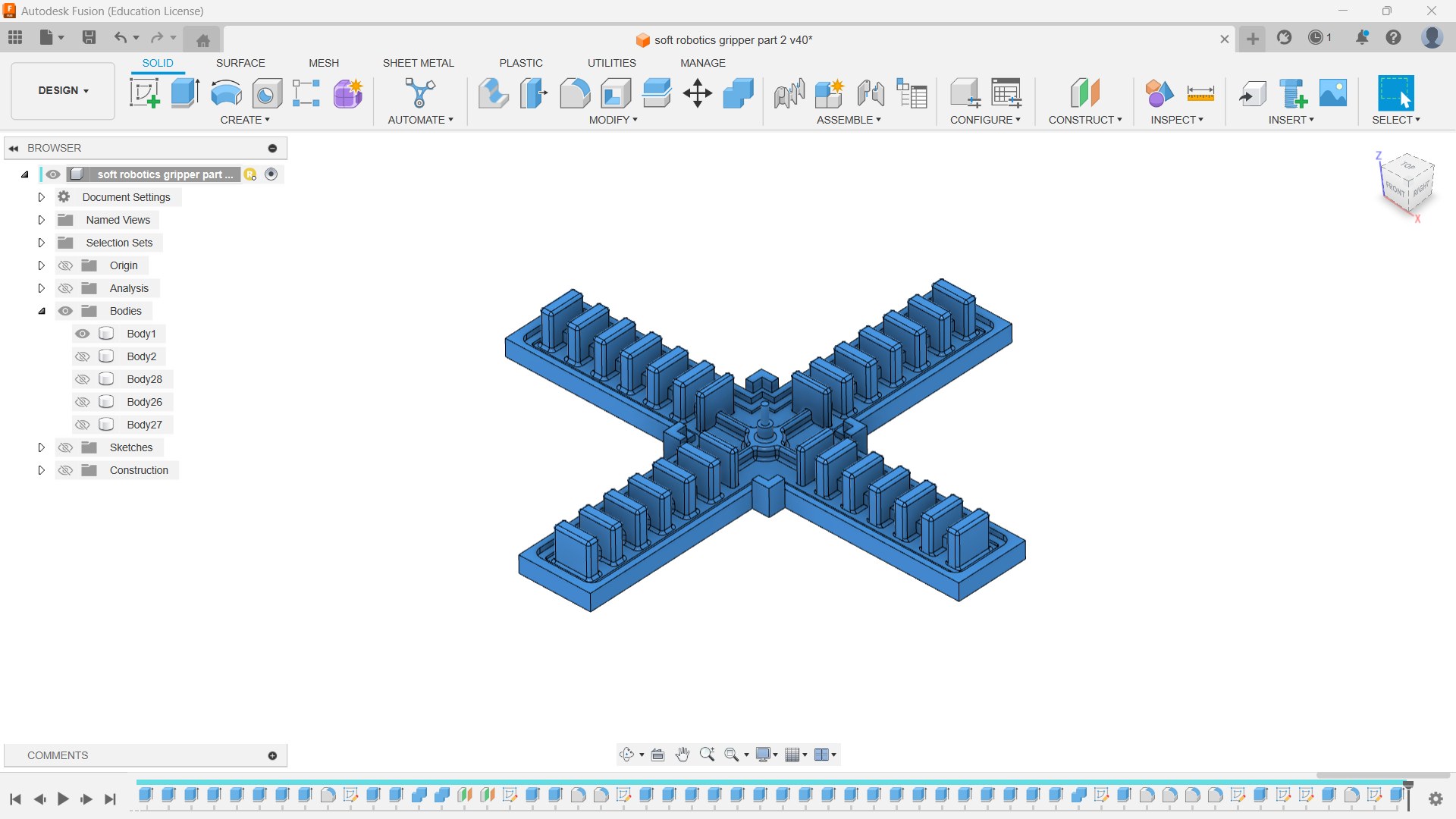The width and height of the screenshot is (1456, 819).
Task: Open the DESIGN workspace dropdown
Action: coord(63,90)
